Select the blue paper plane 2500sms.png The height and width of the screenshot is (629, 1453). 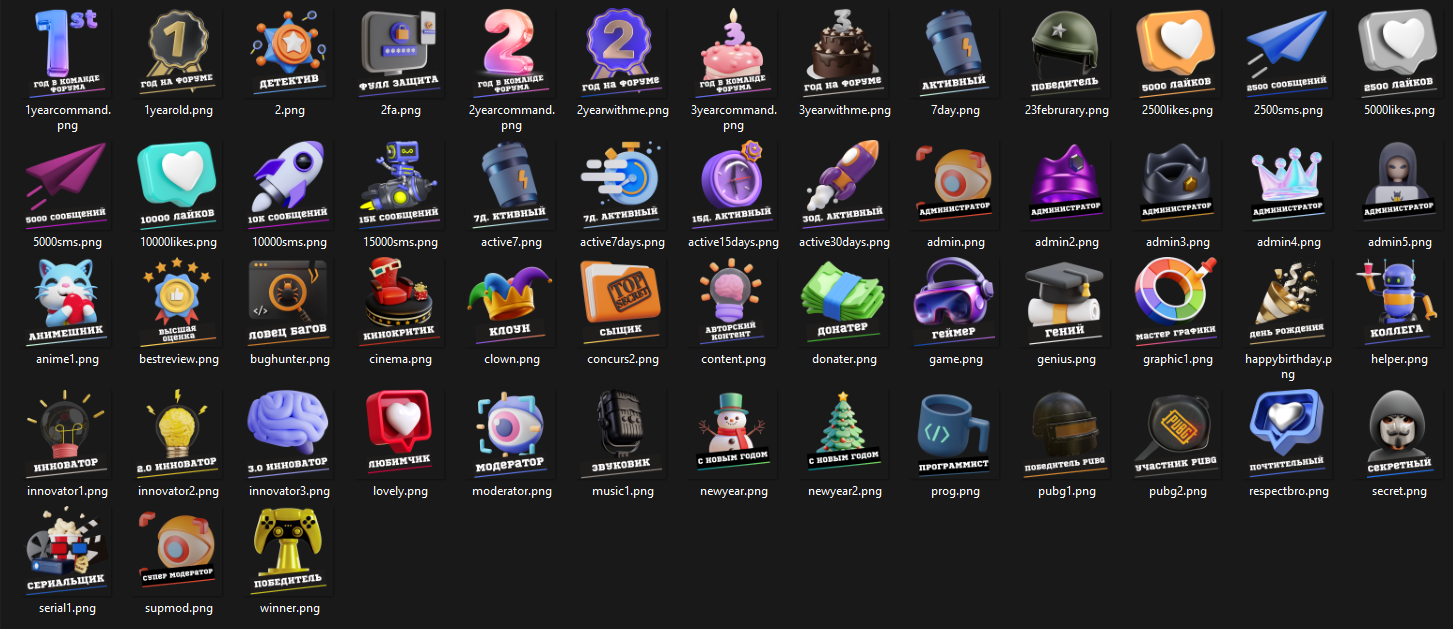click(x=1288, y=53)
